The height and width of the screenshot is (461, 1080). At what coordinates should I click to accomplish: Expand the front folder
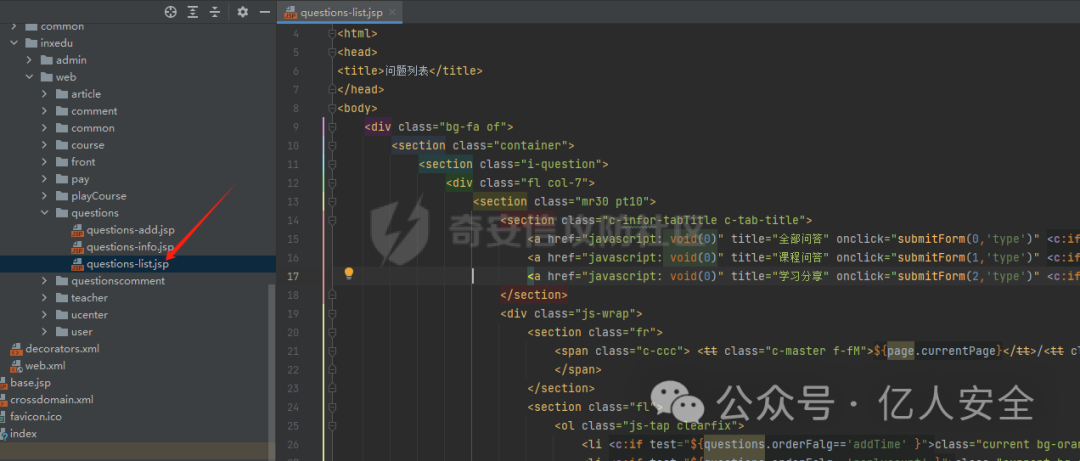45,162
